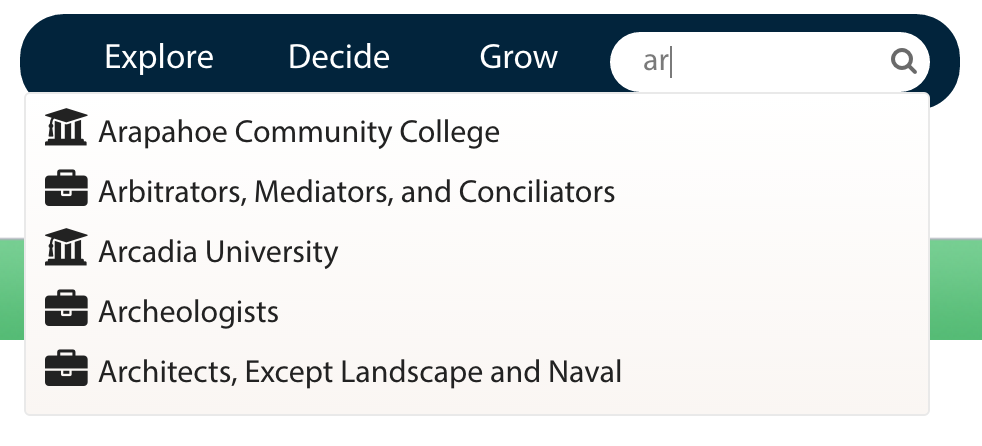Click the green banner strip left of suggestions
The height and width of the screenshot is (446, 982).
[12, 289]
